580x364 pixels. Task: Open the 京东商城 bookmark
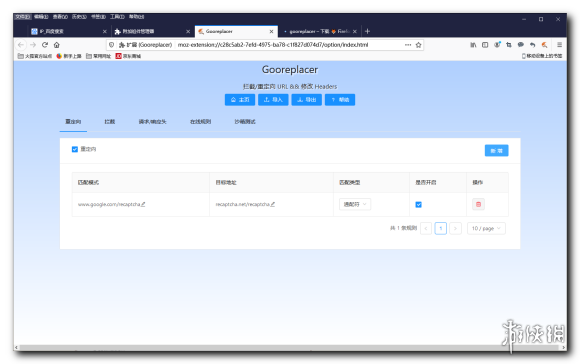(128, 56)
